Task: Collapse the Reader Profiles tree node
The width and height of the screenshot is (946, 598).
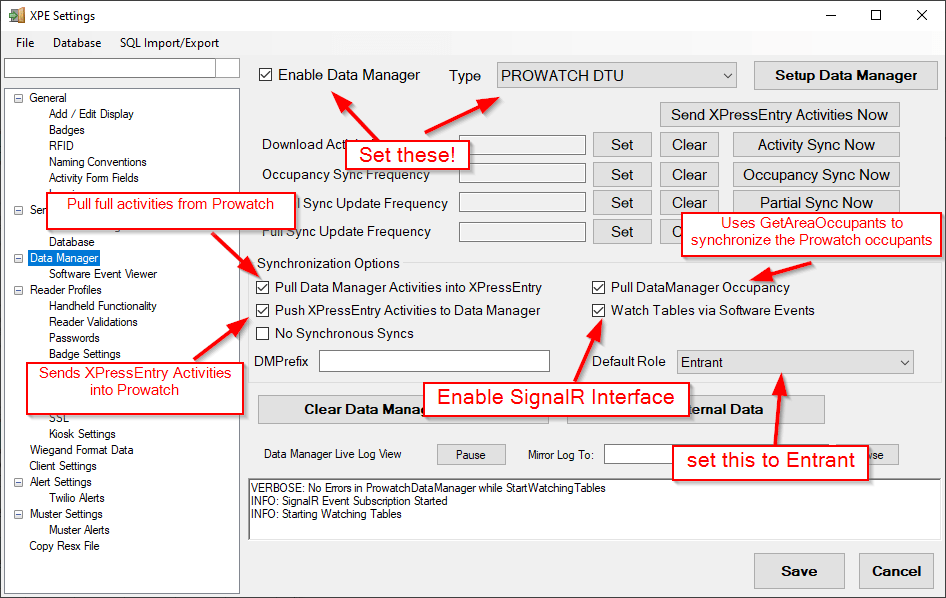Action: pyautogui.click(x=18, y=290)
